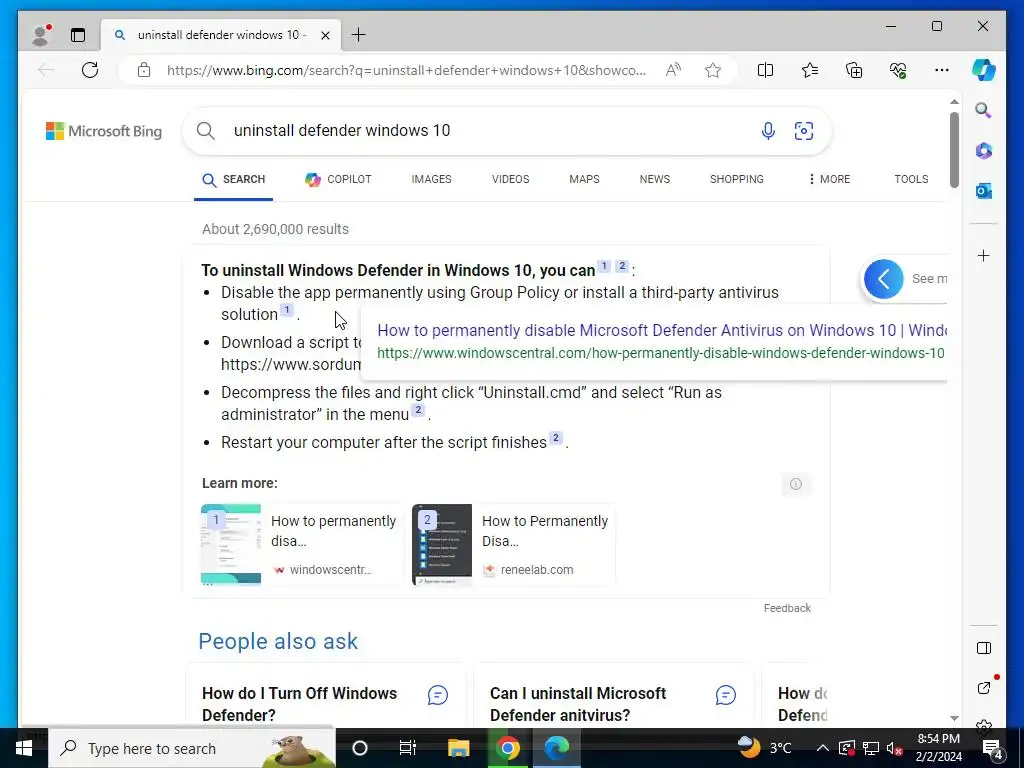Open File Explorer from taskbar
The height and width of the screenshot is (768, 1024).
(x=458, y=748)
